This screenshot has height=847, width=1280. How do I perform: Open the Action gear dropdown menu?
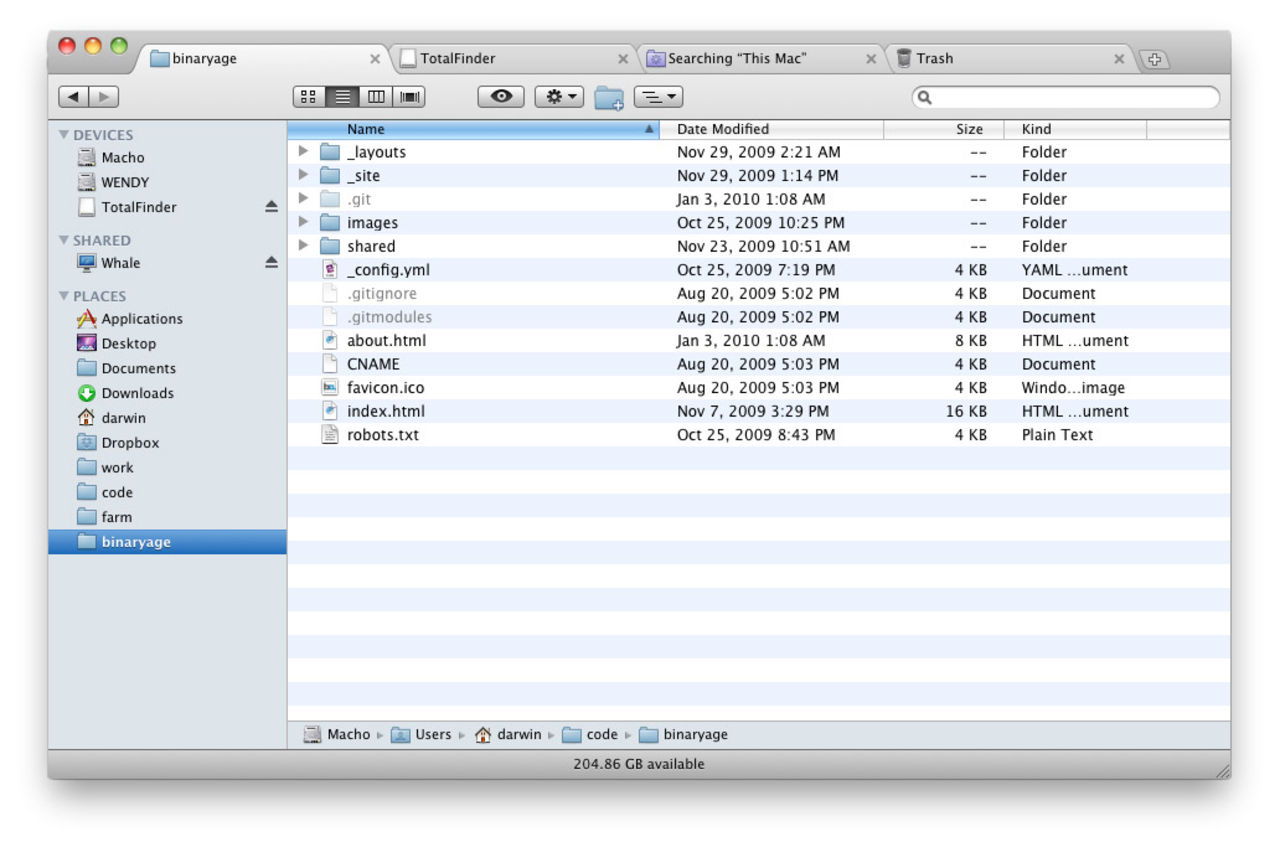point(559,97)
